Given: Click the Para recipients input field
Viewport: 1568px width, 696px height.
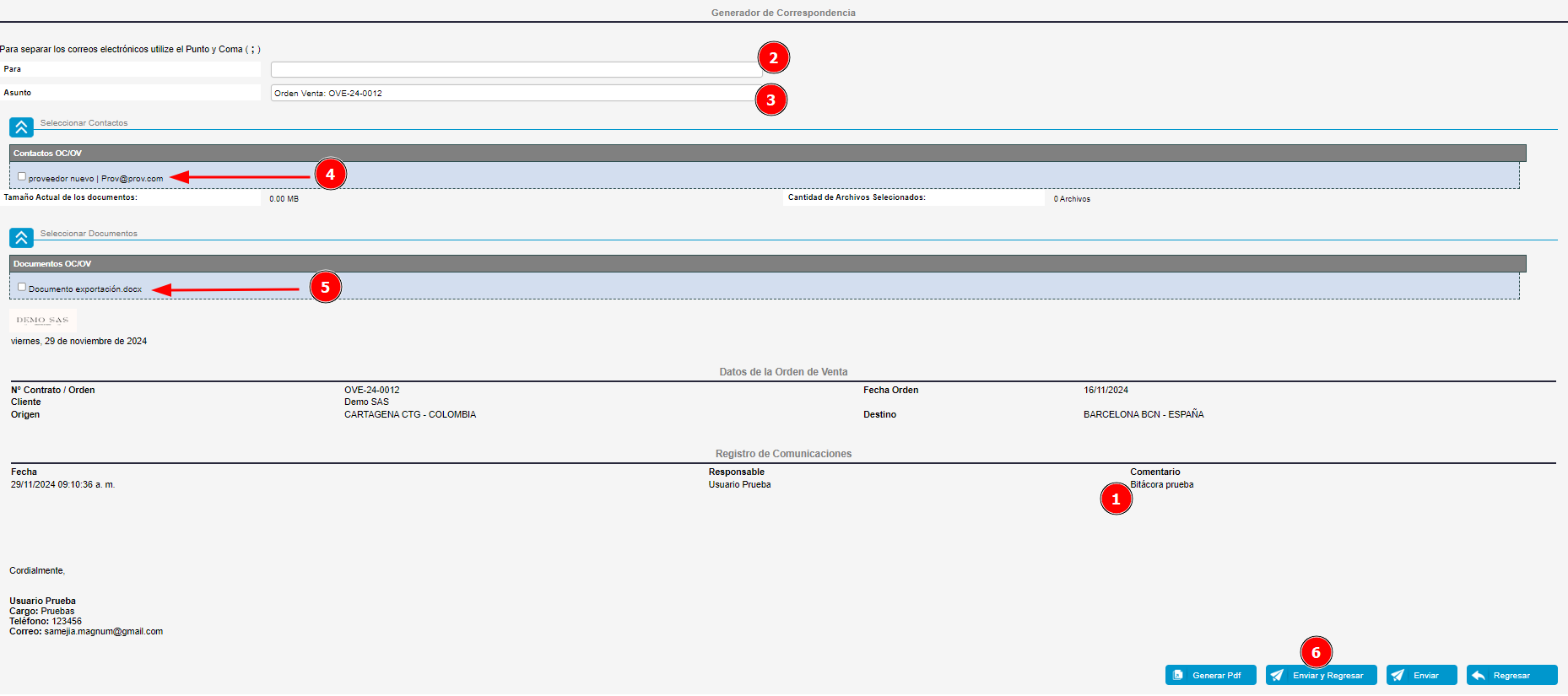Looking at the screenshot, I should coord(515,70).
